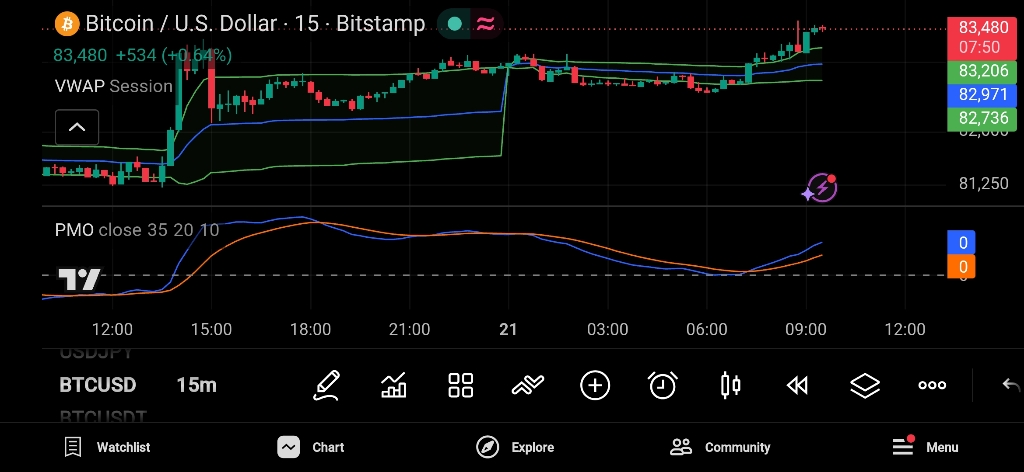
Task: Tap the 15:00 time axis label
Action: (211, 329)
